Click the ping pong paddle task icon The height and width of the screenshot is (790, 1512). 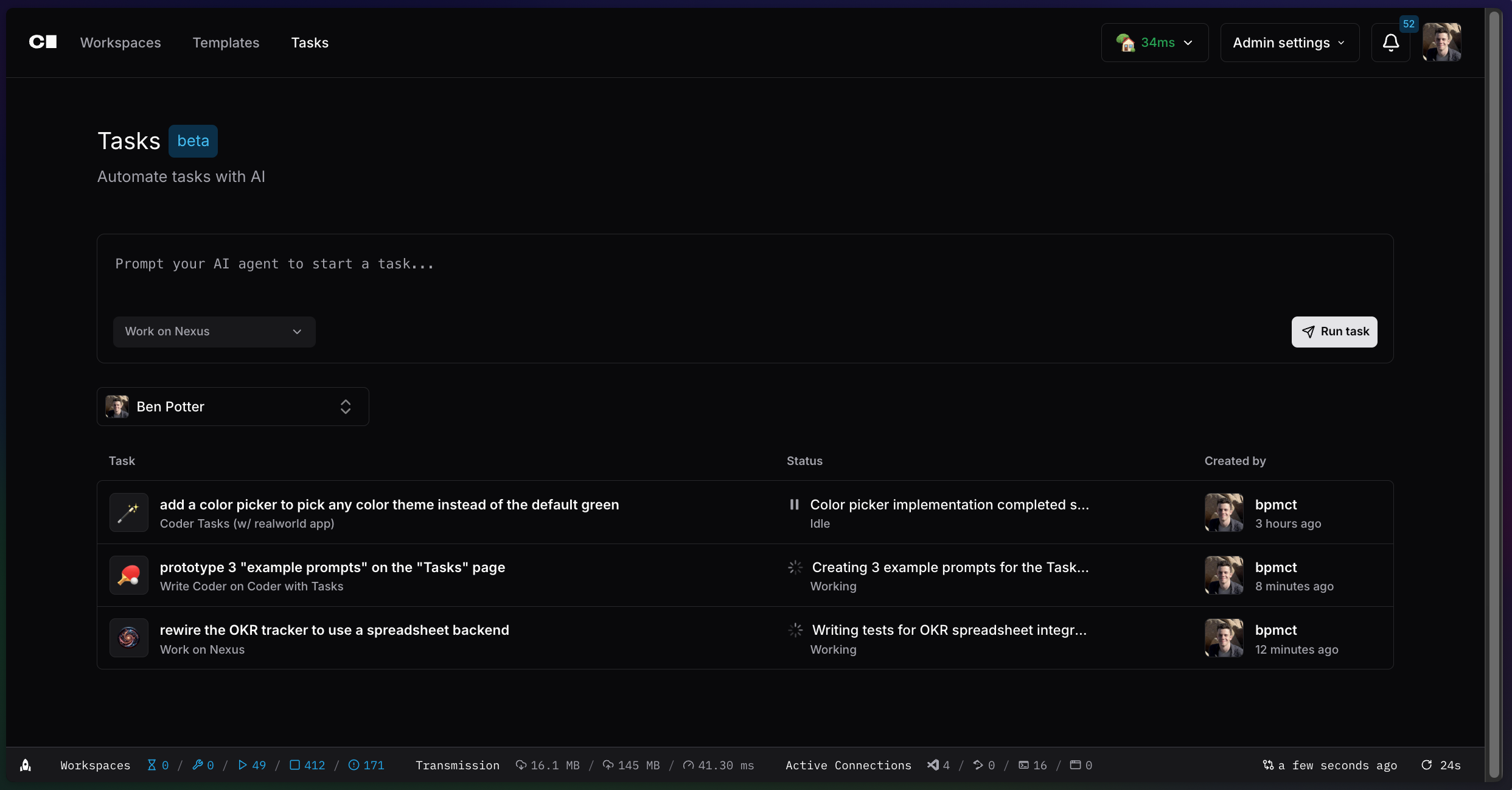pyautogui.click(x=129, y=576)
